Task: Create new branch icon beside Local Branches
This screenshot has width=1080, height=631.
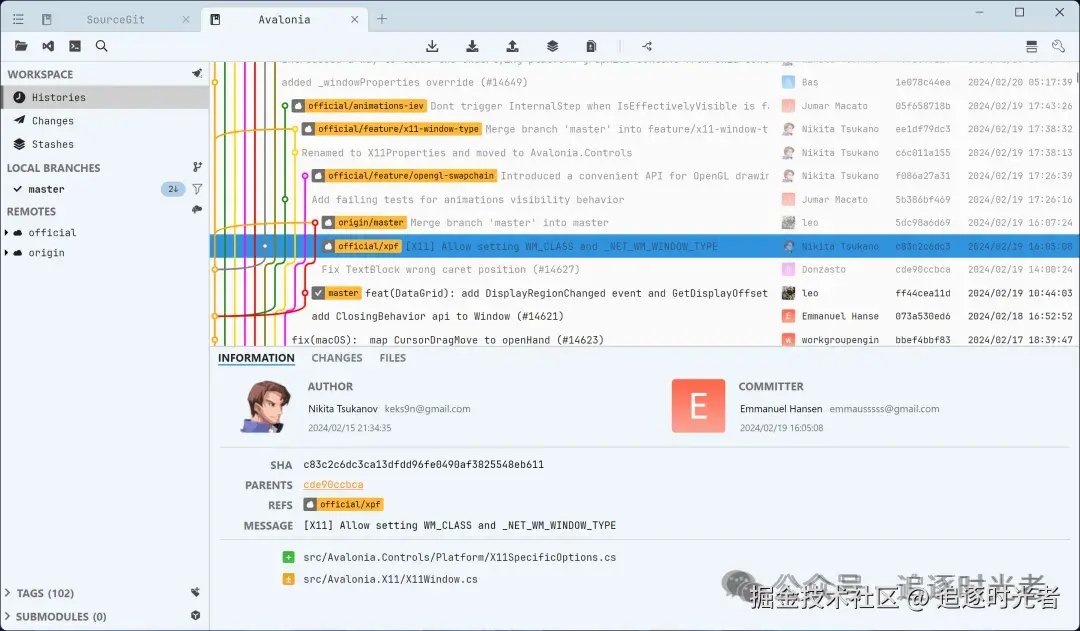Action: [x=197, y=167]
